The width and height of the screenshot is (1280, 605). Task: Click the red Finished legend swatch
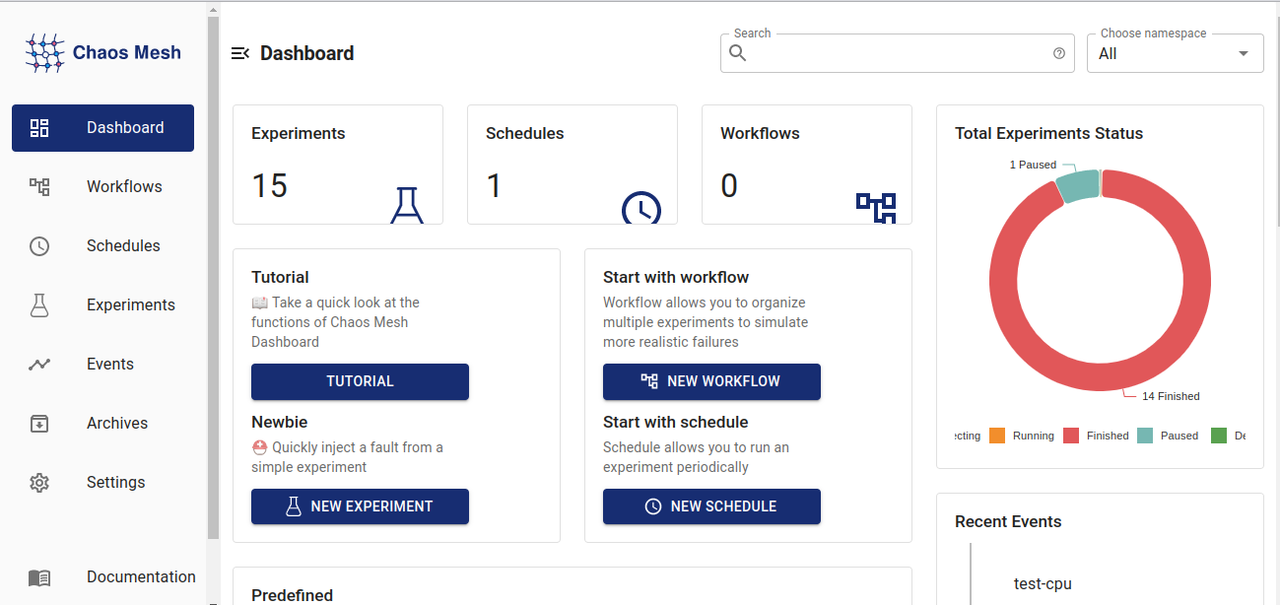point(1071,436)
